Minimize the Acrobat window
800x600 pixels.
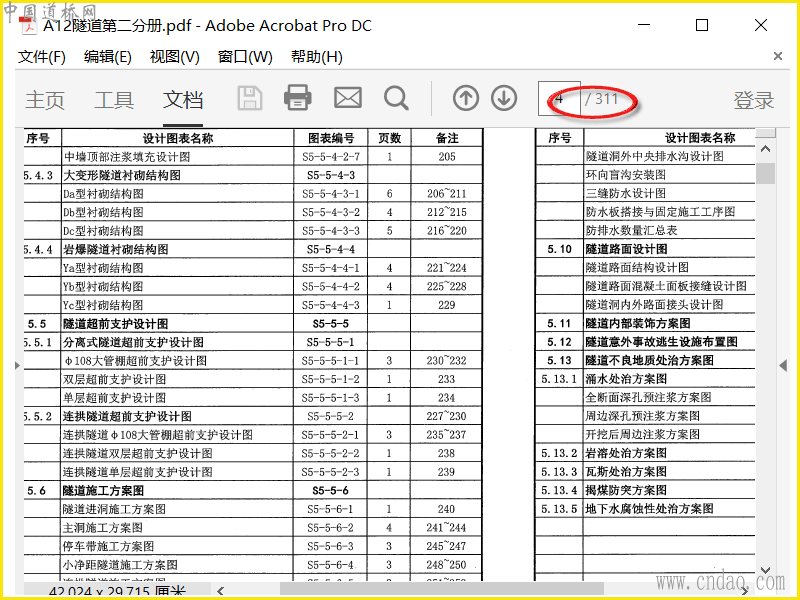644,25
